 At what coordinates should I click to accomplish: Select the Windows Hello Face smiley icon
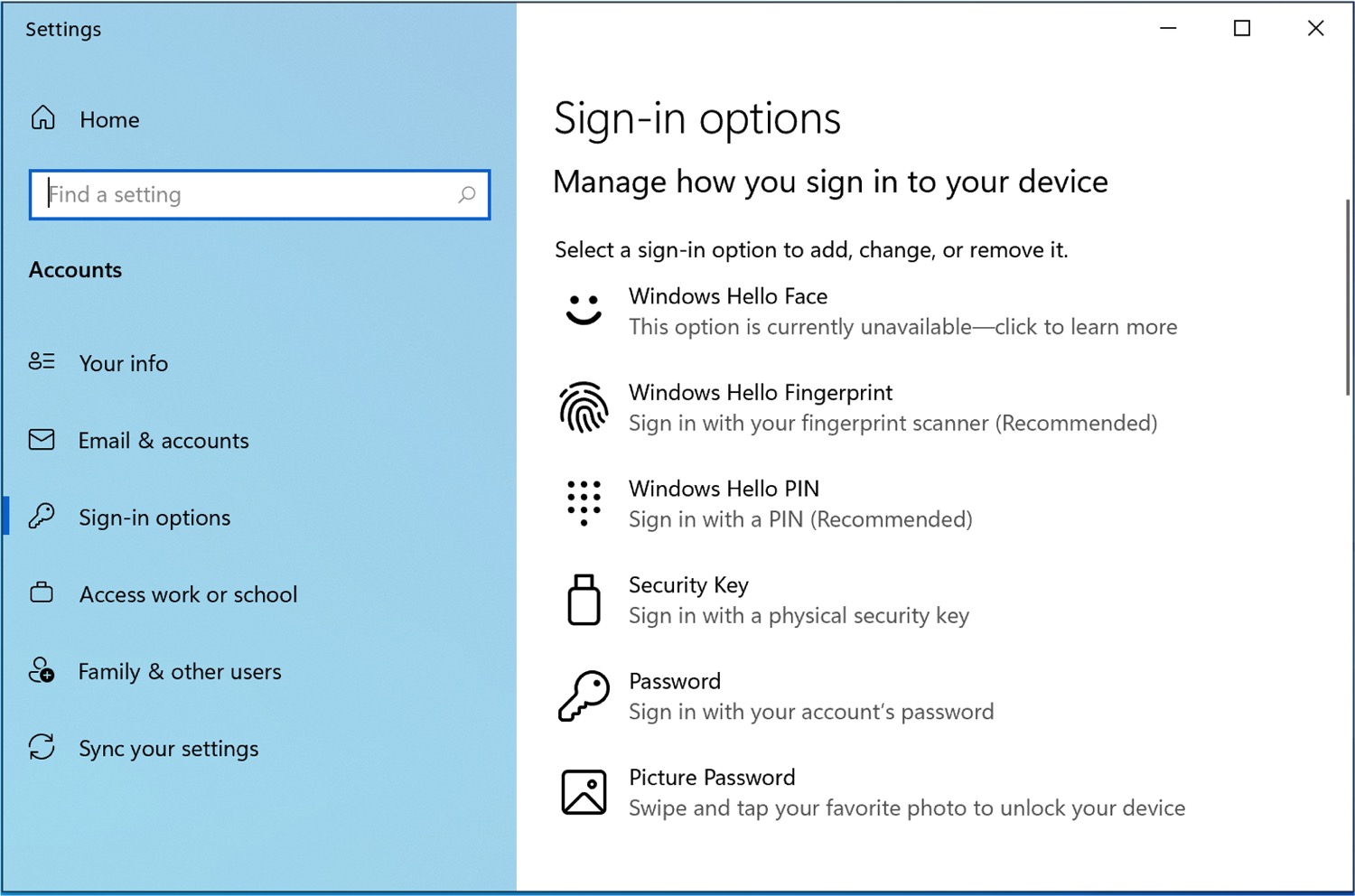click(x=583, y=311)
